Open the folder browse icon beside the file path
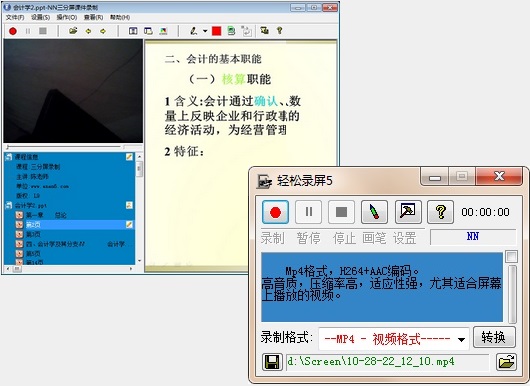Image resolution: width=530 pixels, height=386 pixels. (506, 362)
